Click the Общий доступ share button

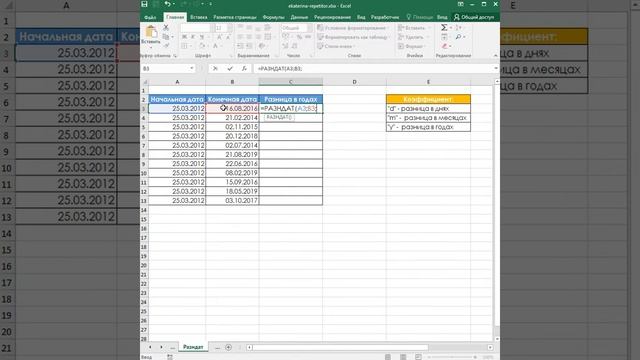click(x=474, y=17)
